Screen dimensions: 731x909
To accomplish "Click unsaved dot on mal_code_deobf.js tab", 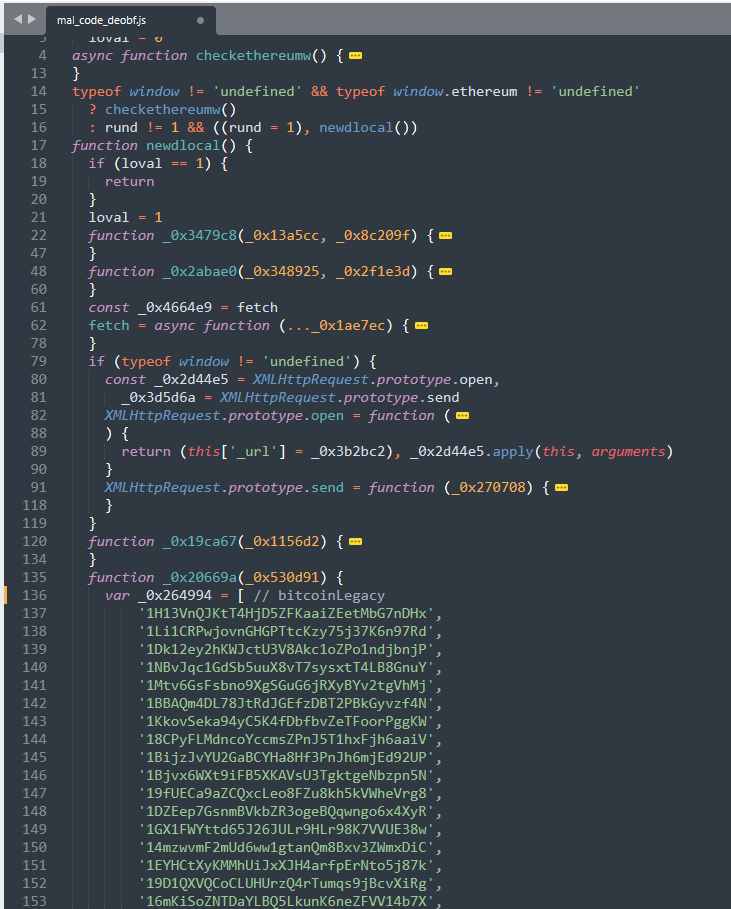I will click(x=201, y=20).
